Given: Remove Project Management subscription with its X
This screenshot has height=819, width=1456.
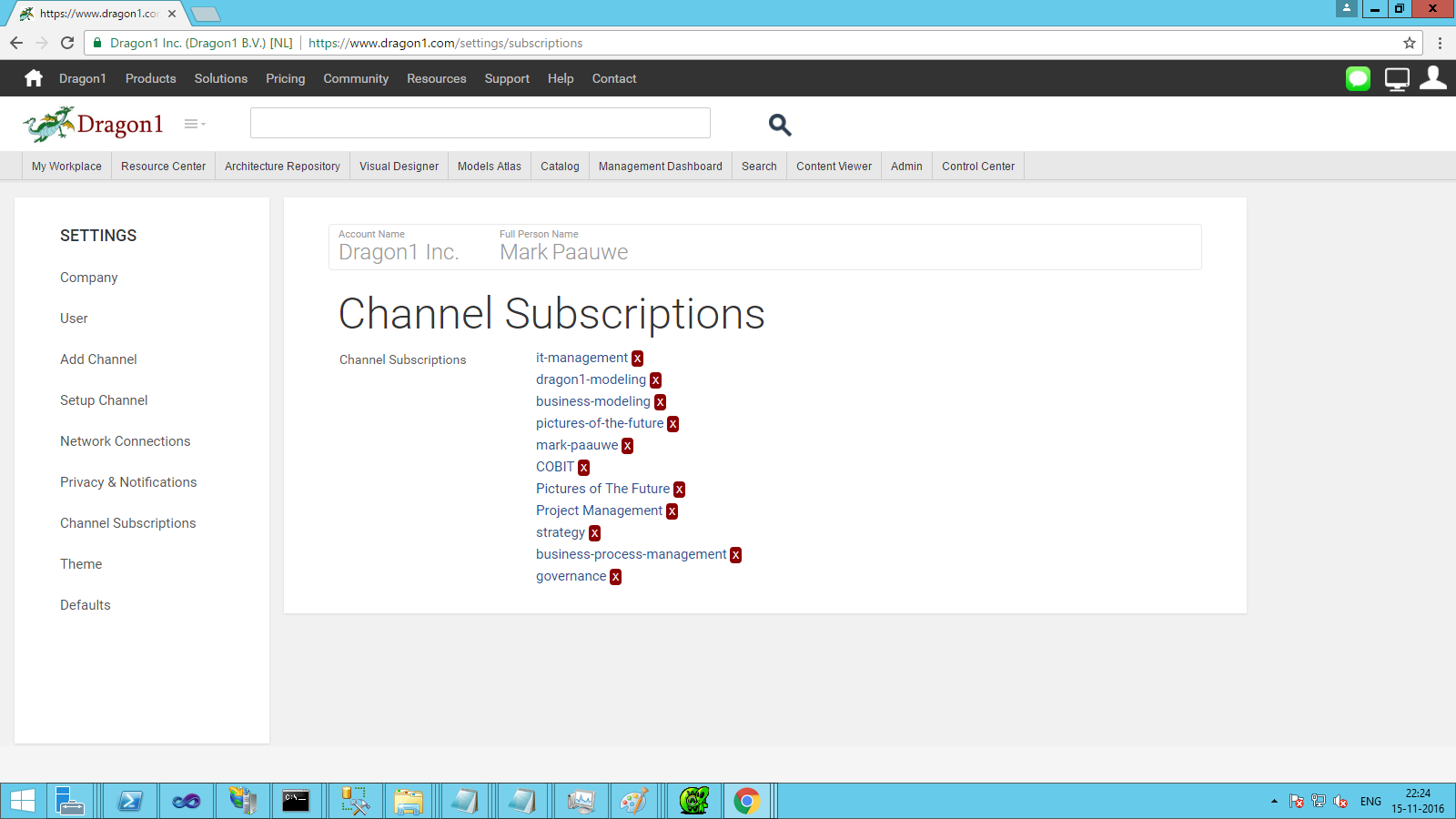Looking at the screenshot, I should point(672,511).
